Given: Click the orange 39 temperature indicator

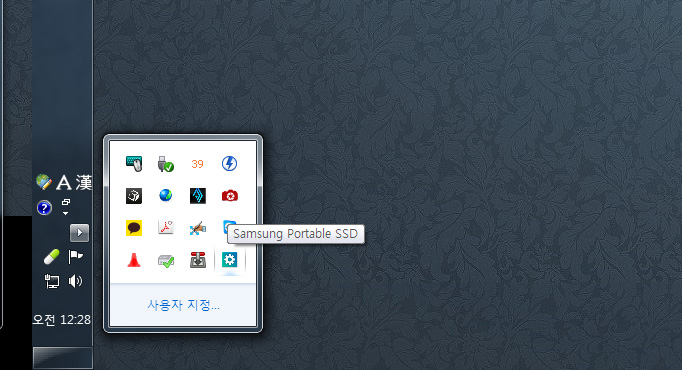Looking at the screenshot, I should tap(197, 164).
